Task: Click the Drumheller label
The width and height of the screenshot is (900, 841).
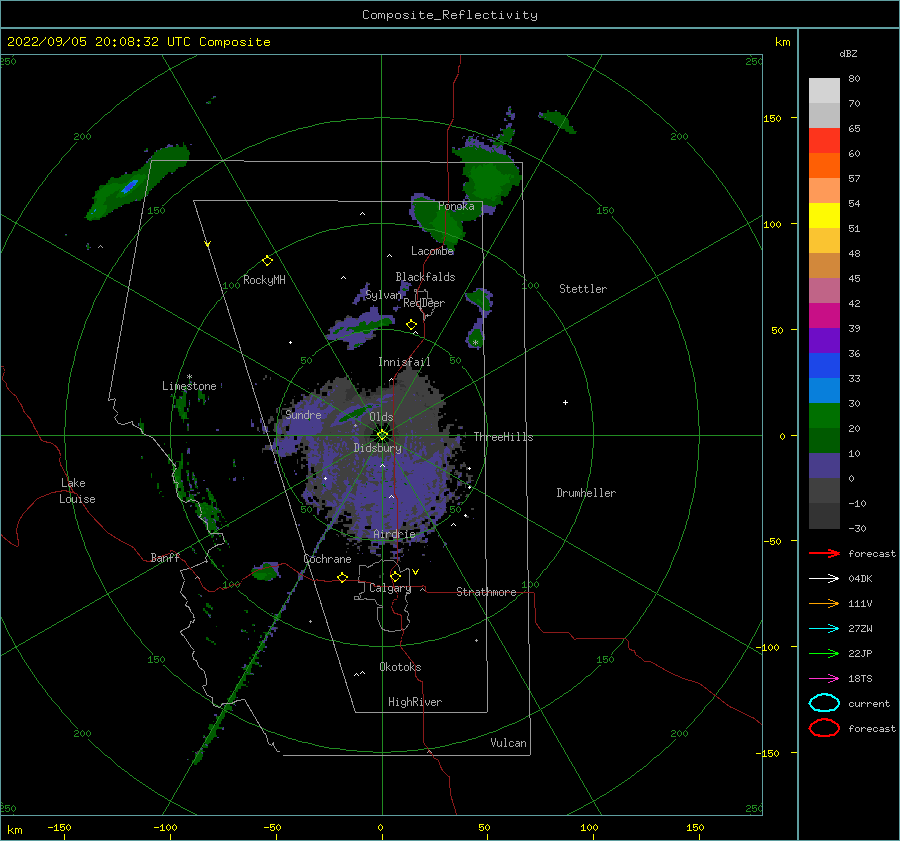Action: 586,493
